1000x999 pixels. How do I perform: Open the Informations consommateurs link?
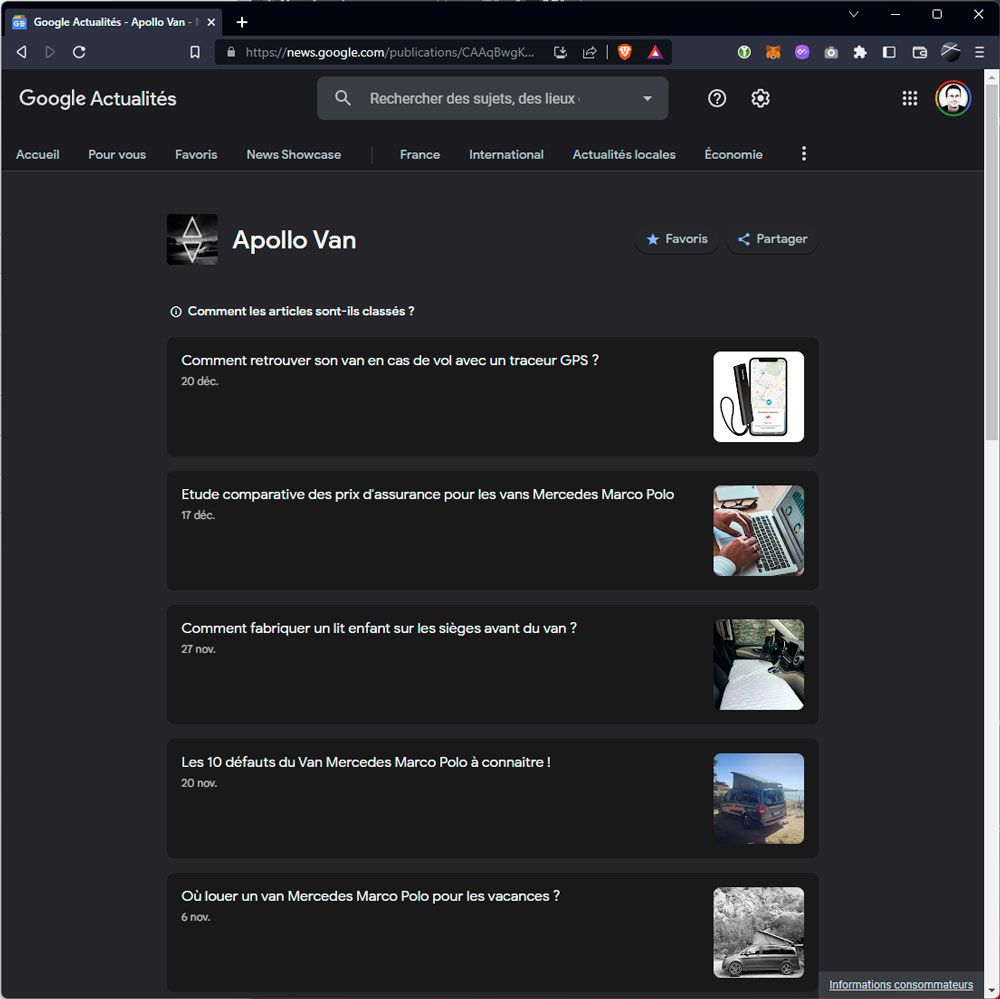pos(901,984)
